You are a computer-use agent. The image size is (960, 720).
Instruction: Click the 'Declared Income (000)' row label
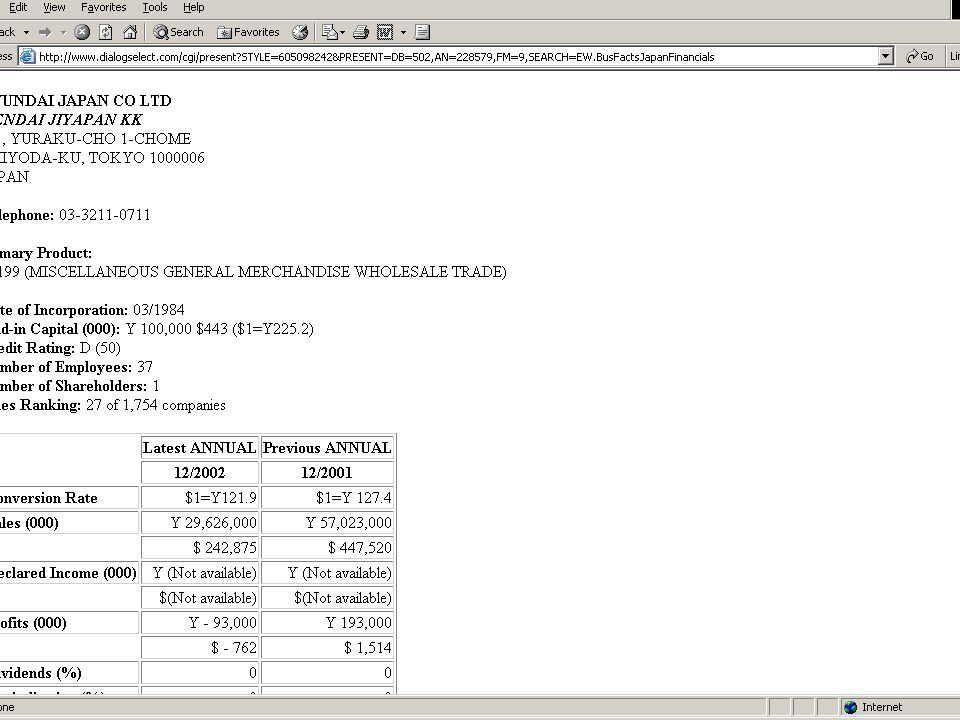pos(68,573)
